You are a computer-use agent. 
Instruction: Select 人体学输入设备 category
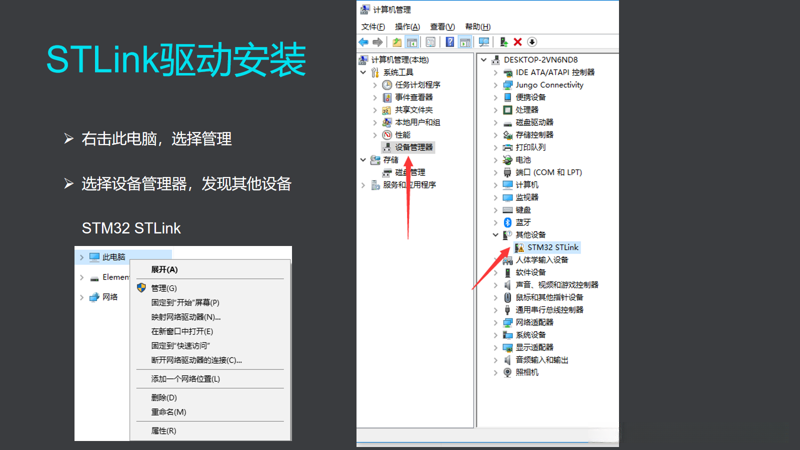542,260
